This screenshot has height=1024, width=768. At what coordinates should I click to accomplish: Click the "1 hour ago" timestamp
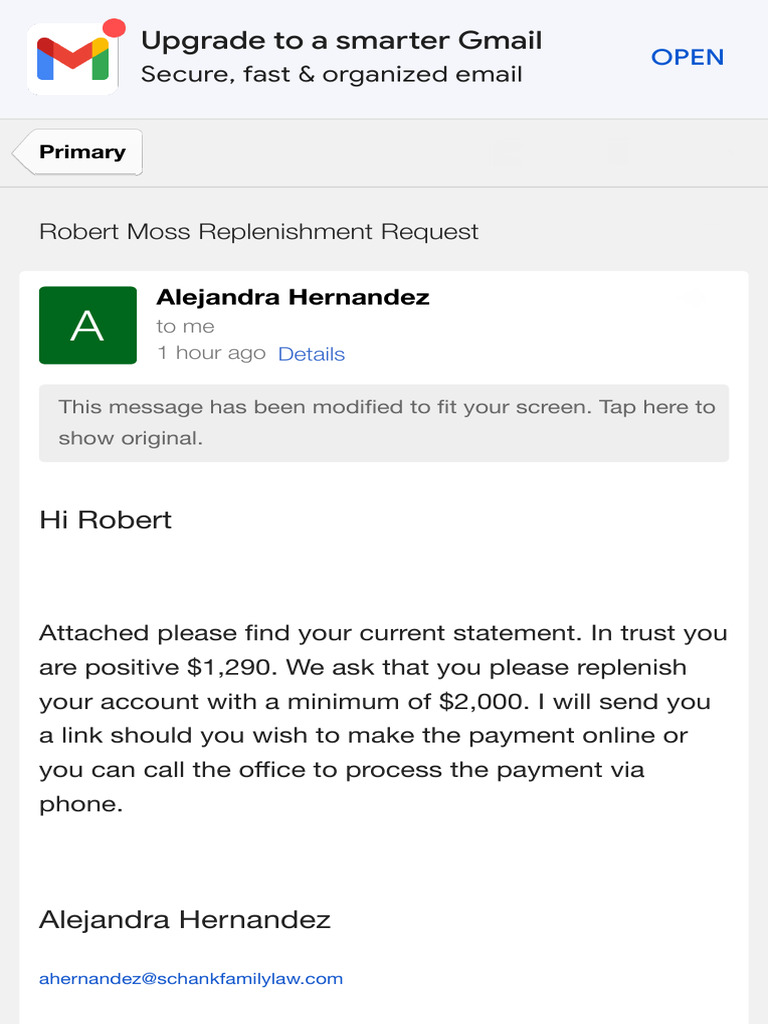pos(211,353)
